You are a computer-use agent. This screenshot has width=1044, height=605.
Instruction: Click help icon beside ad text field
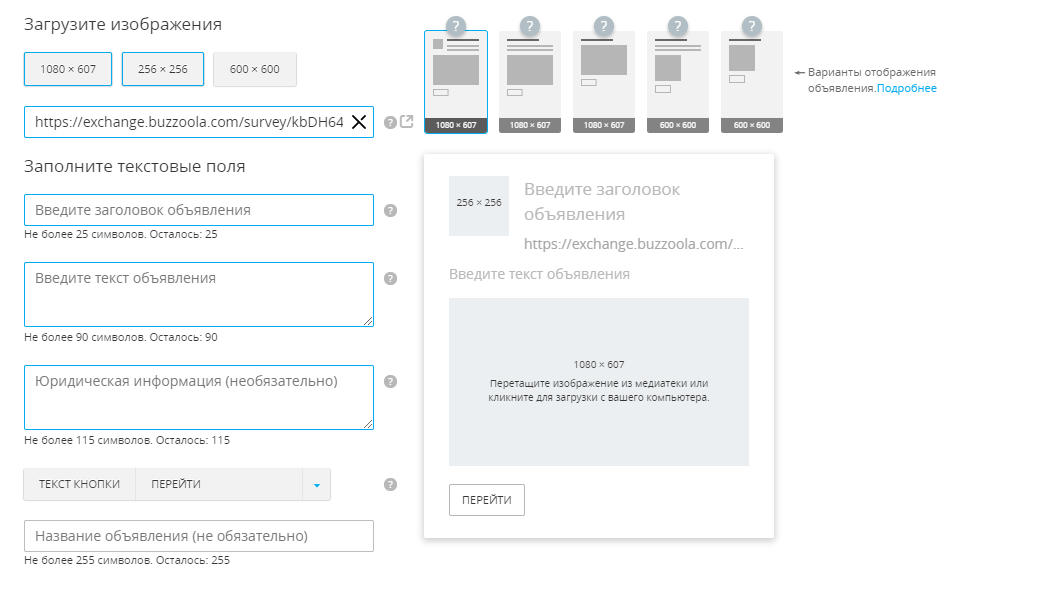391,279
